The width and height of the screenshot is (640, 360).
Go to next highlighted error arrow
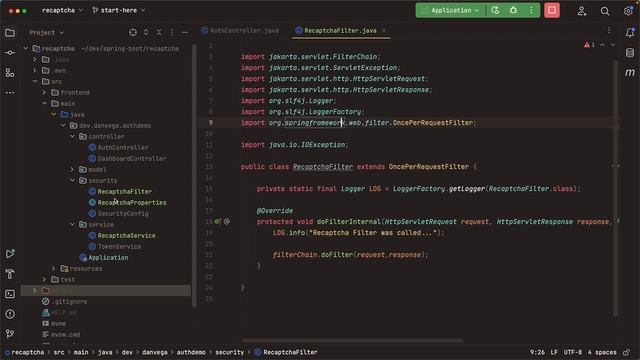tap(613, 45)
